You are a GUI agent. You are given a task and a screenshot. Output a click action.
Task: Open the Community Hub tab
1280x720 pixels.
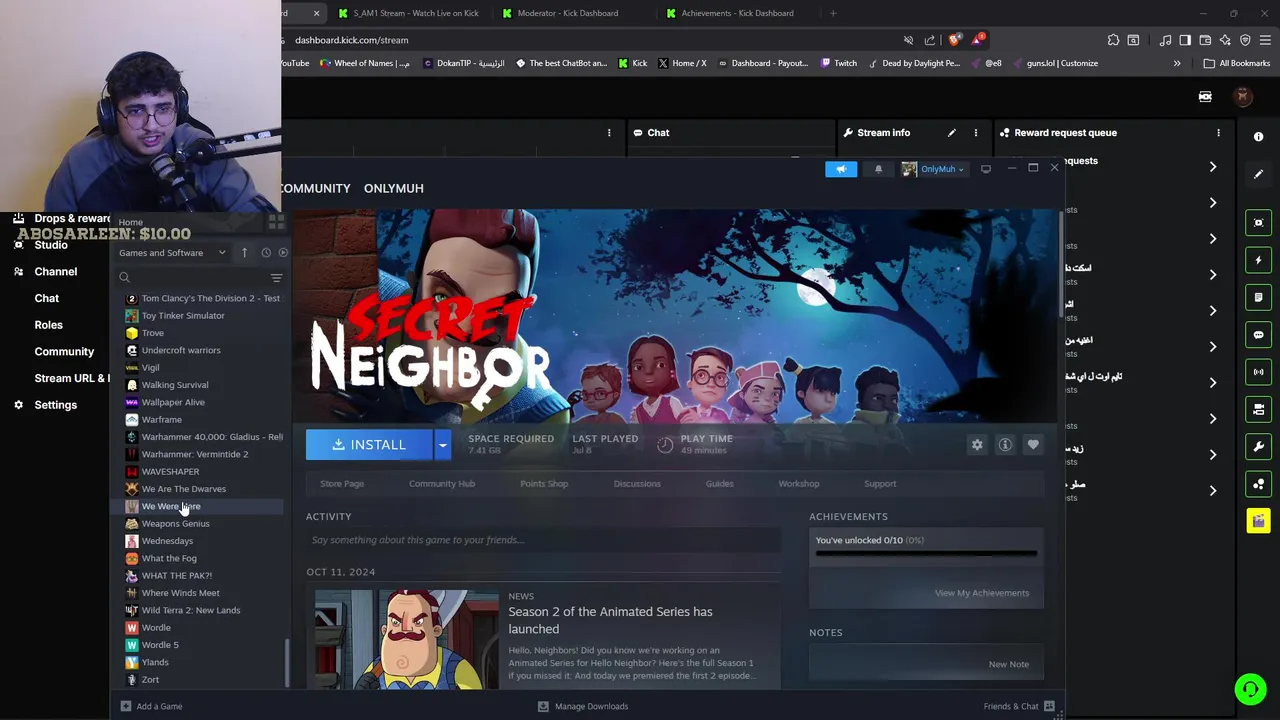tap(442, 484)
